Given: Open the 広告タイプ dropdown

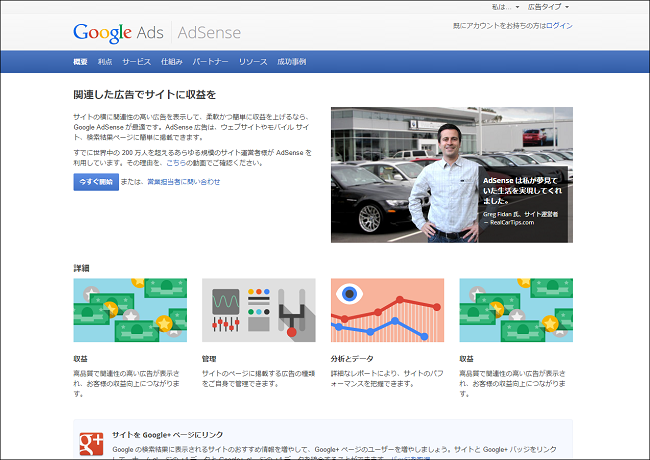Looking at the screenshot, I should (548, 7).
